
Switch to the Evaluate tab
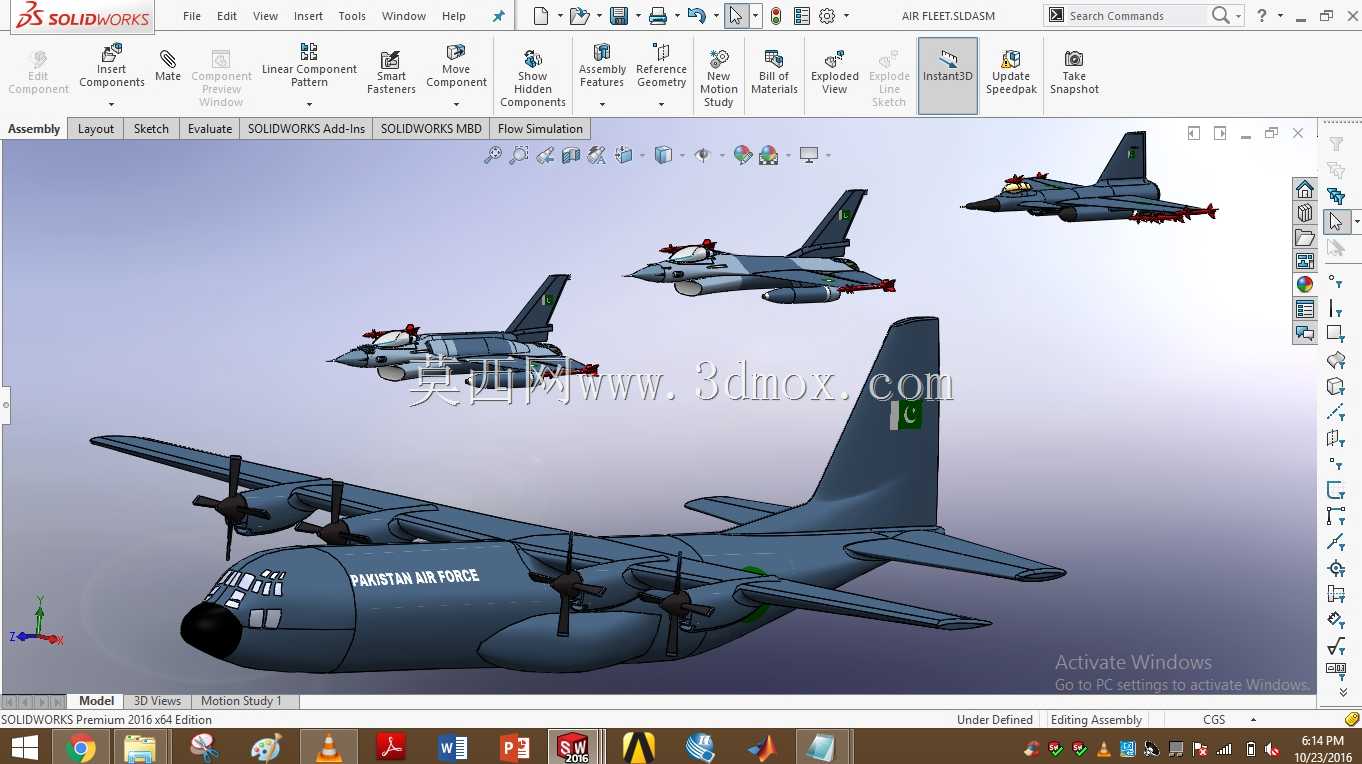tap(210, 129)
